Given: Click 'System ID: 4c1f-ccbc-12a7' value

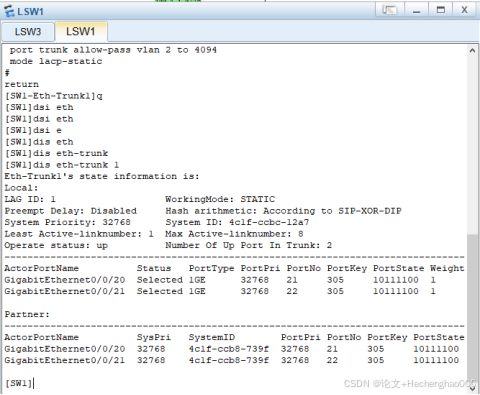Looking at the screenshot, I should coord(237,222).
